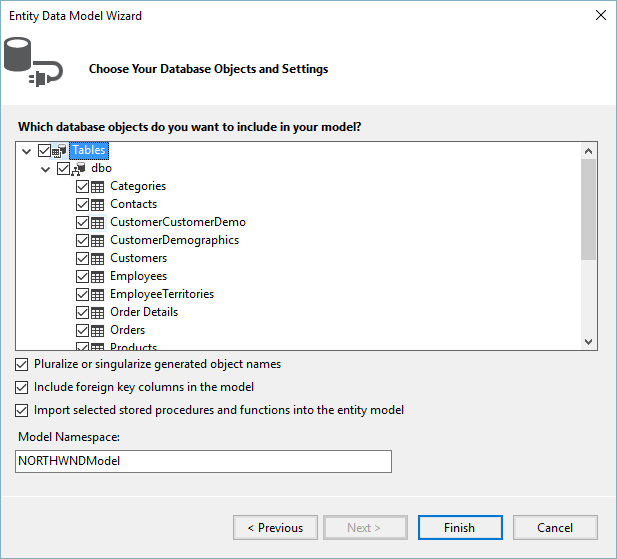Screen dimensions: 617x559
Task: Select the Employees tree row
Action: tap(139, 276)
